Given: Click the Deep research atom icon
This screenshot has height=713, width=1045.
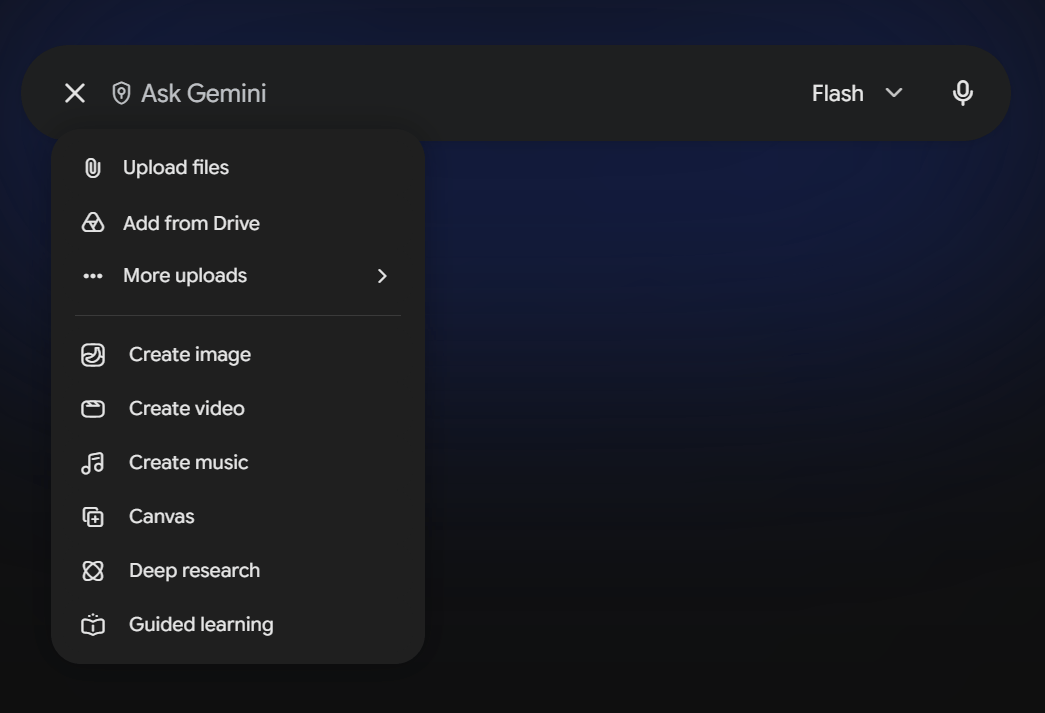Looking at the screenshot, I should (x=93, y=571).
